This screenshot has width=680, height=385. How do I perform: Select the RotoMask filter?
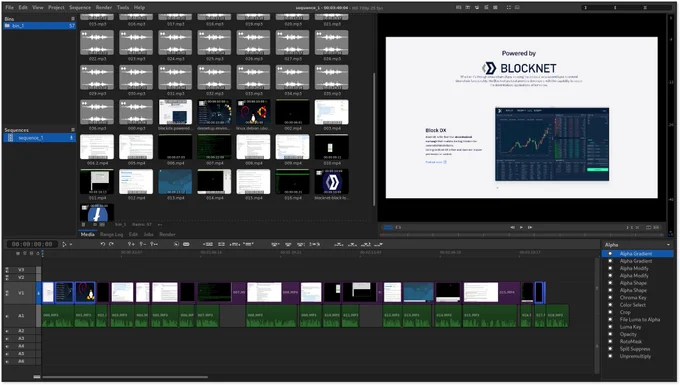click(631, 342)
